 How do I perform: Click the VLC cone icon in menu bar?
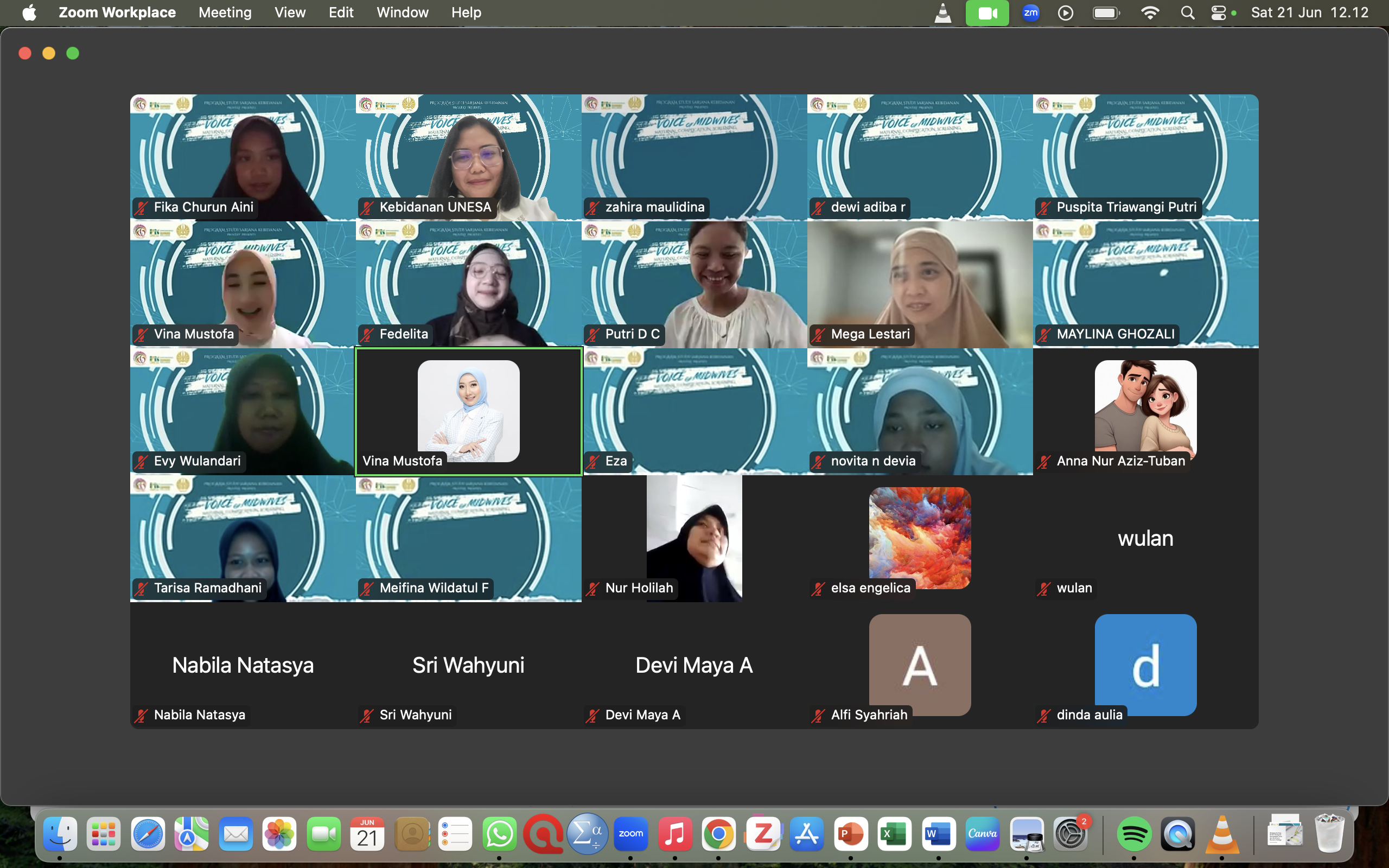[x=942, y=12]
